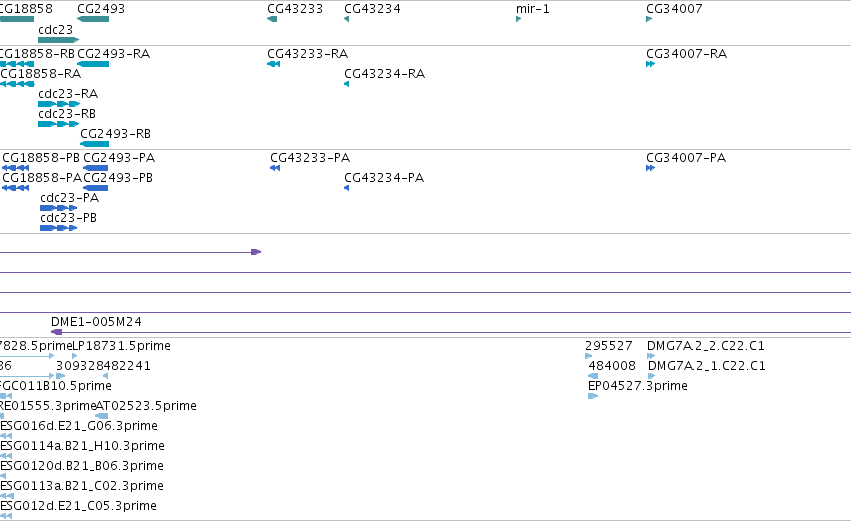
Task: Open the ESG016d.E21_G06.3prime EST
Action: coord(6,436)
